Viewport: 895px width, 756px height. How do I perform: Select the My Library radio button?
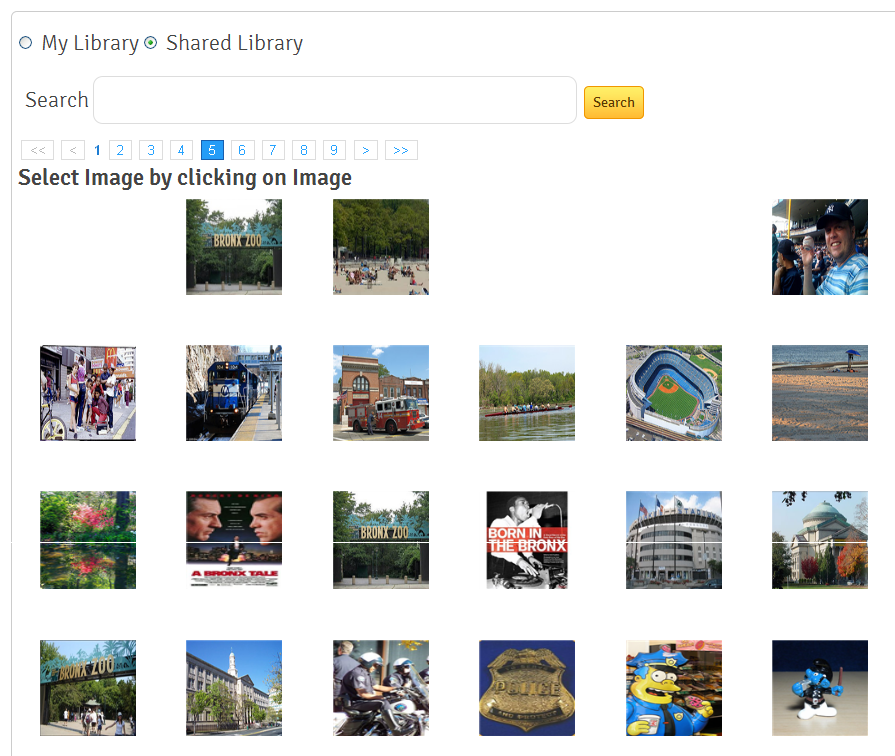(26, 43)
